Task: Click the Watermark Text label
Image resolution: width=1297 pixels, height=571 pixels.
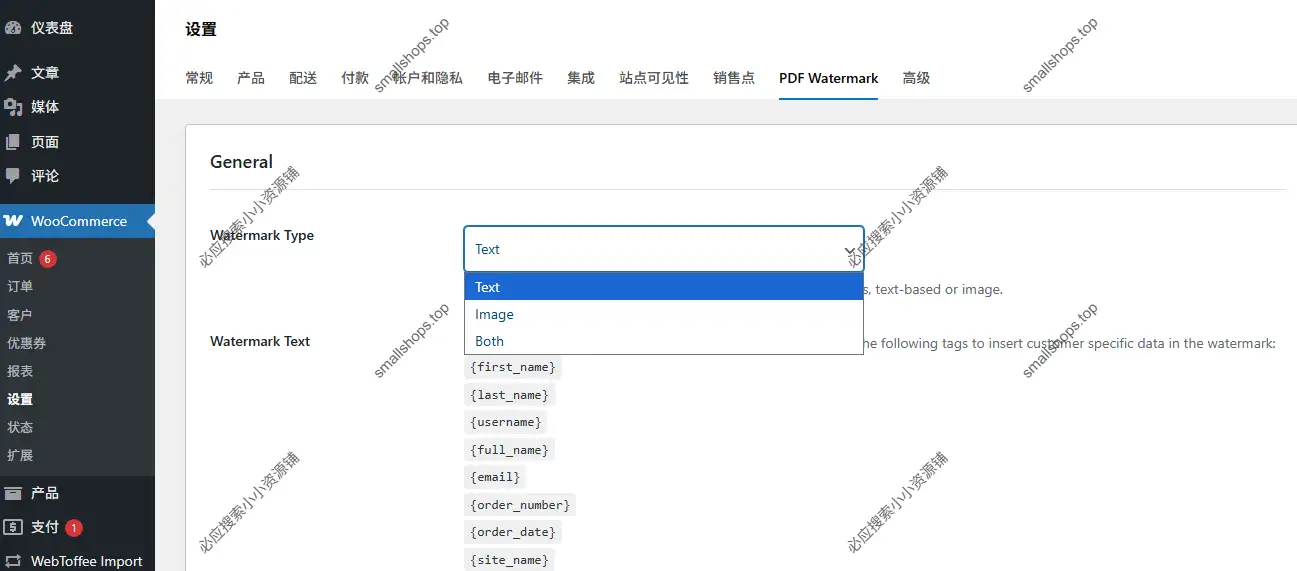Action: click(x=260, y=341)
